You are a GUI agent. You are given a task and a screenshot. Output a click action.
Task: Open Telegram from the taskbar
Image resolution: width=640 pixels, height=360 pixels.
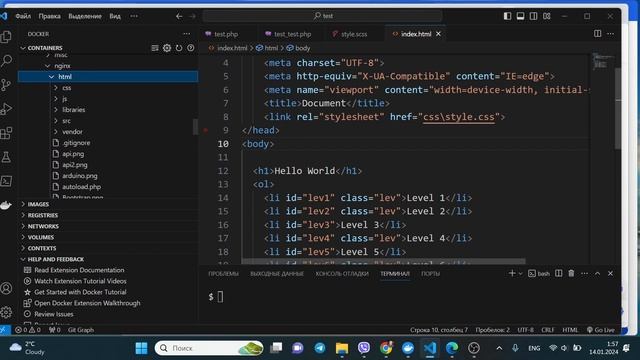click(x=320, y=348)
